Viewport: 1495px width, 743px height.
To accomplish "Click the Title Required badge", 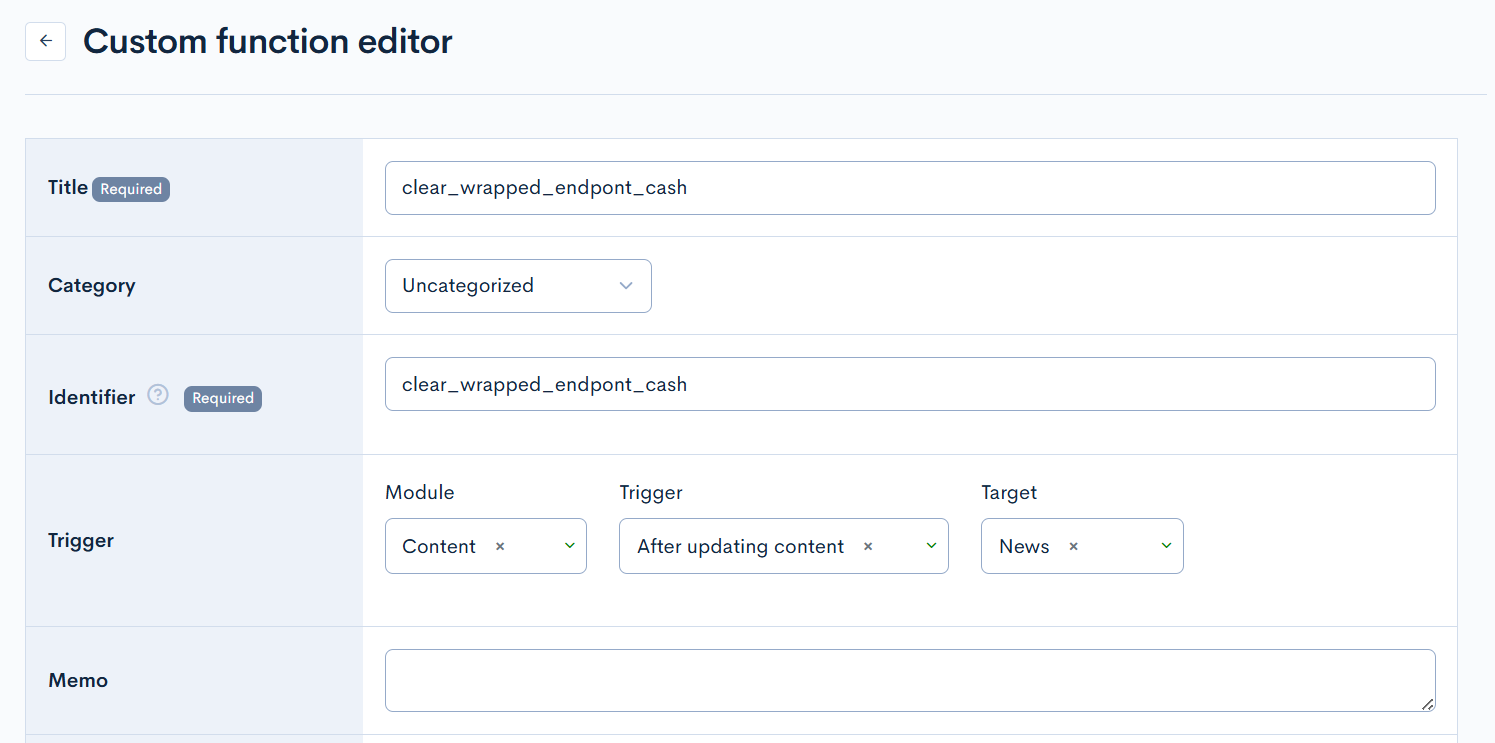I will pos(131,189).
